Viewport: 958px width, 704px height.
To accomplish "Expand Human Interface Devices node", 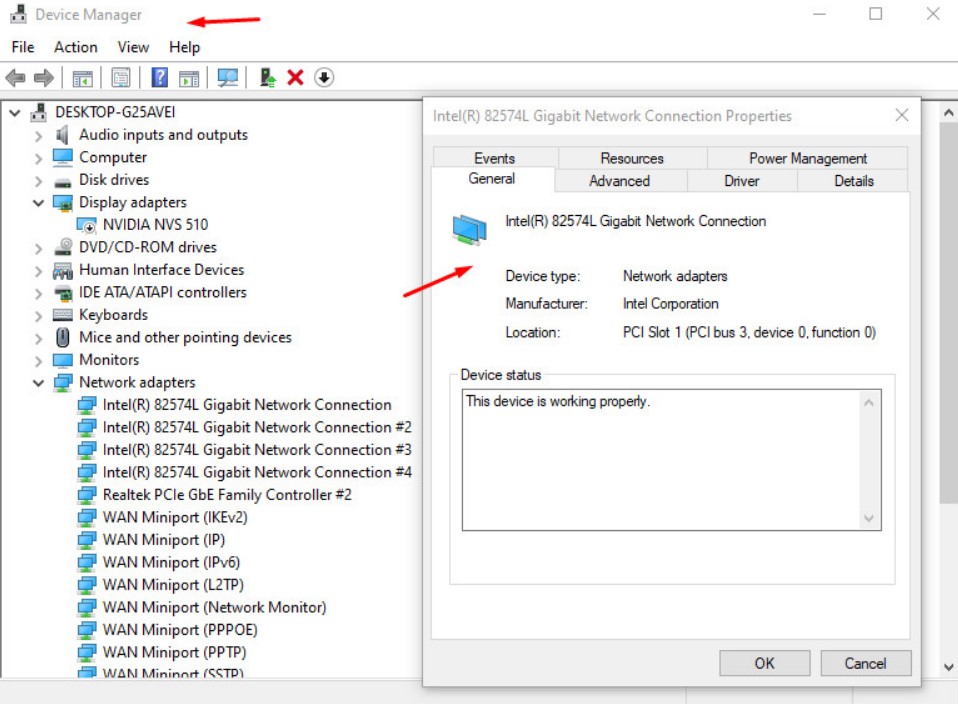I will tap(38, 271).
